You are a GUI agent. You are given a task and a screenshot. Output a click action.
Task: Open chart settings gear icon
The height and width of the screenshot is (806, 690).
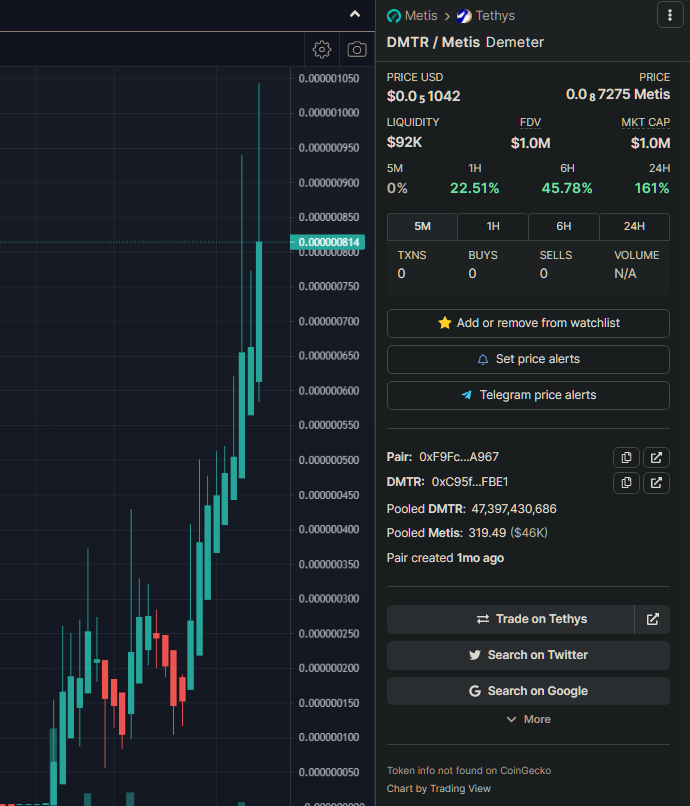322,49
